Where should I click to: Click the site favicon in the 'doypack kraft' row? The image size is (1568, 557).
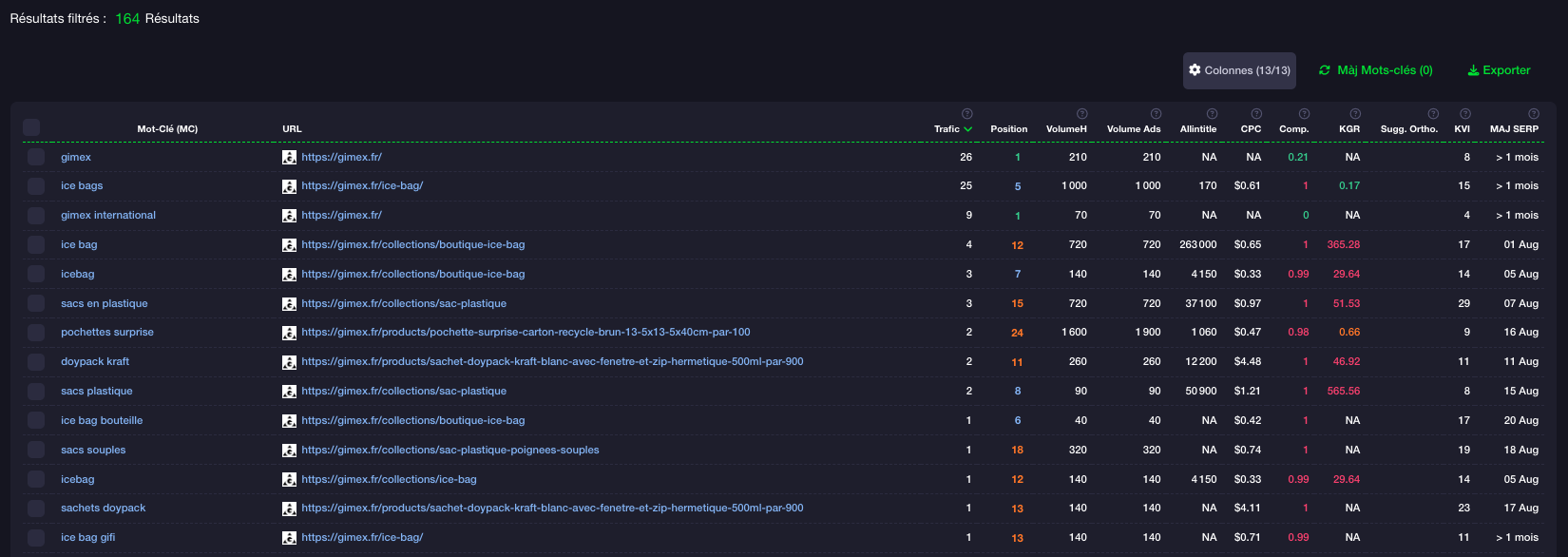289,362
